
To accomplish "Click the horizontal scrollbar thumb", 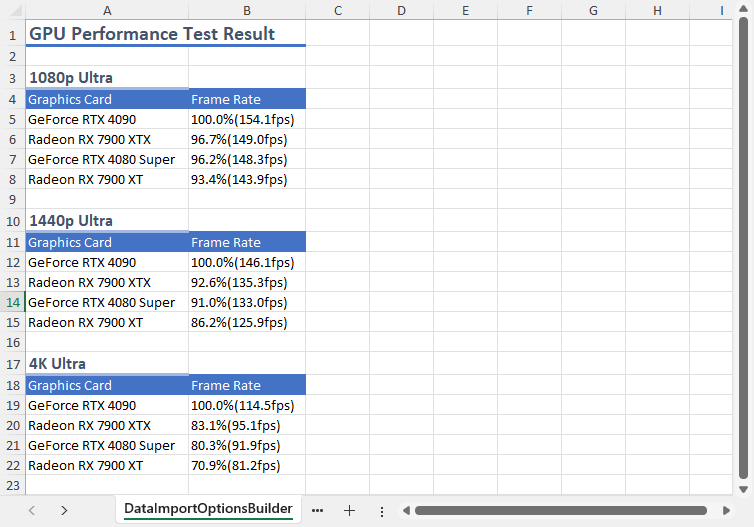I will pos(565,510).
